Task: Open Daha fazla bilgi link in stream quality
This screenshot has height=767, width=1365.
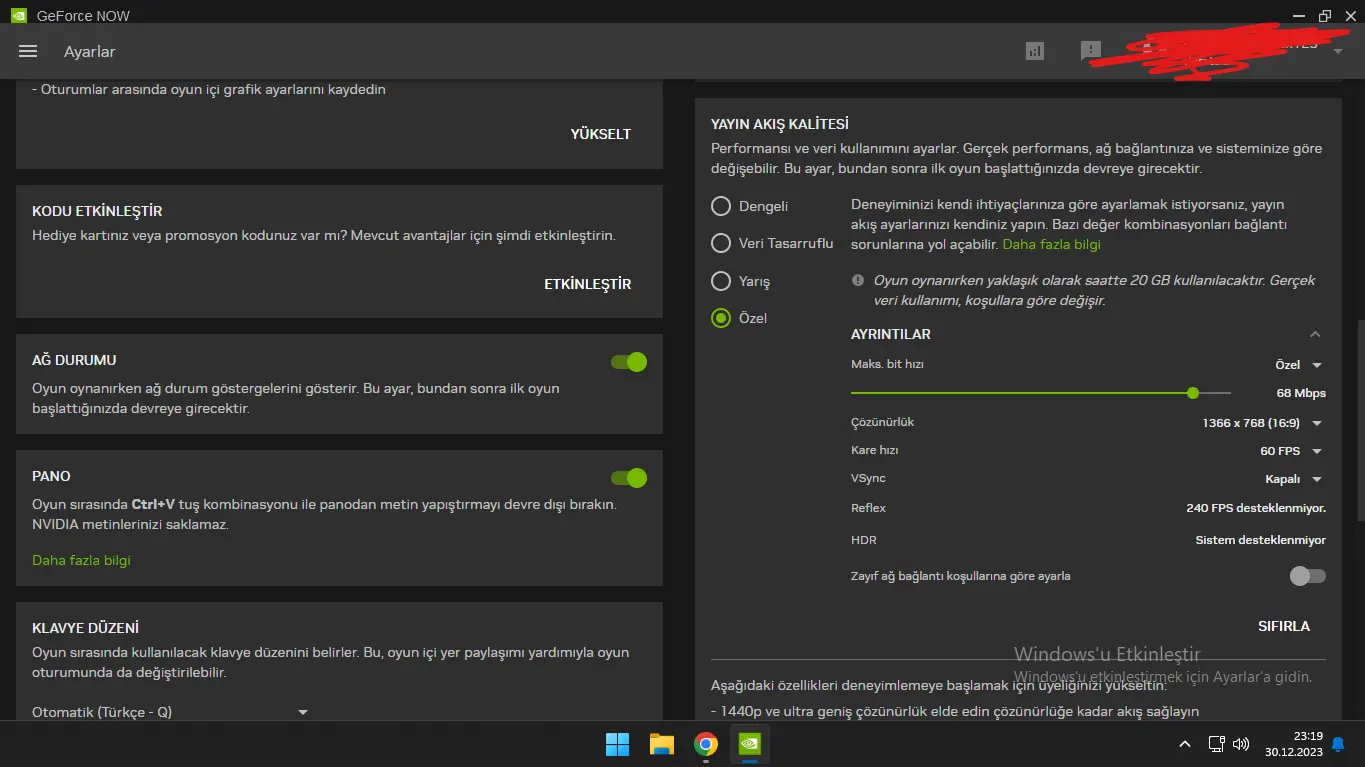Action: coord(1051,244)
